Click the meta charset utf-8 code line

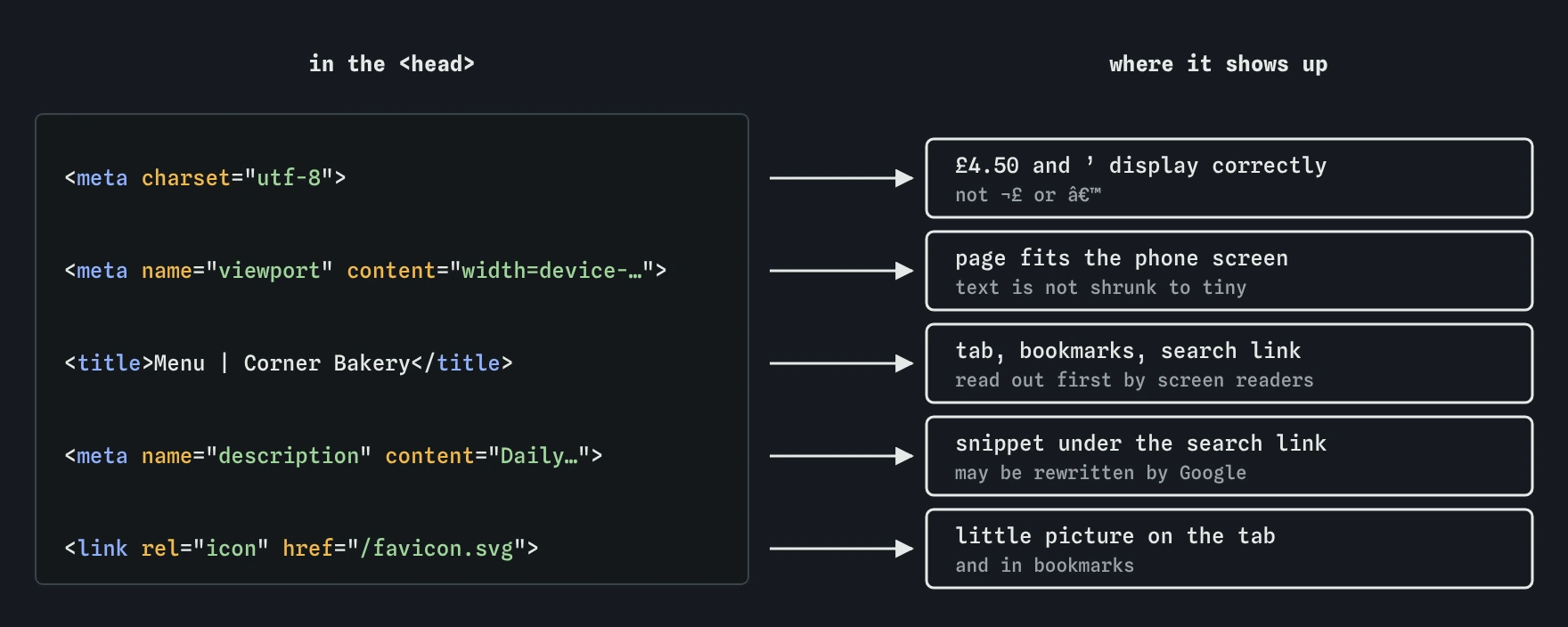(205, 178)
